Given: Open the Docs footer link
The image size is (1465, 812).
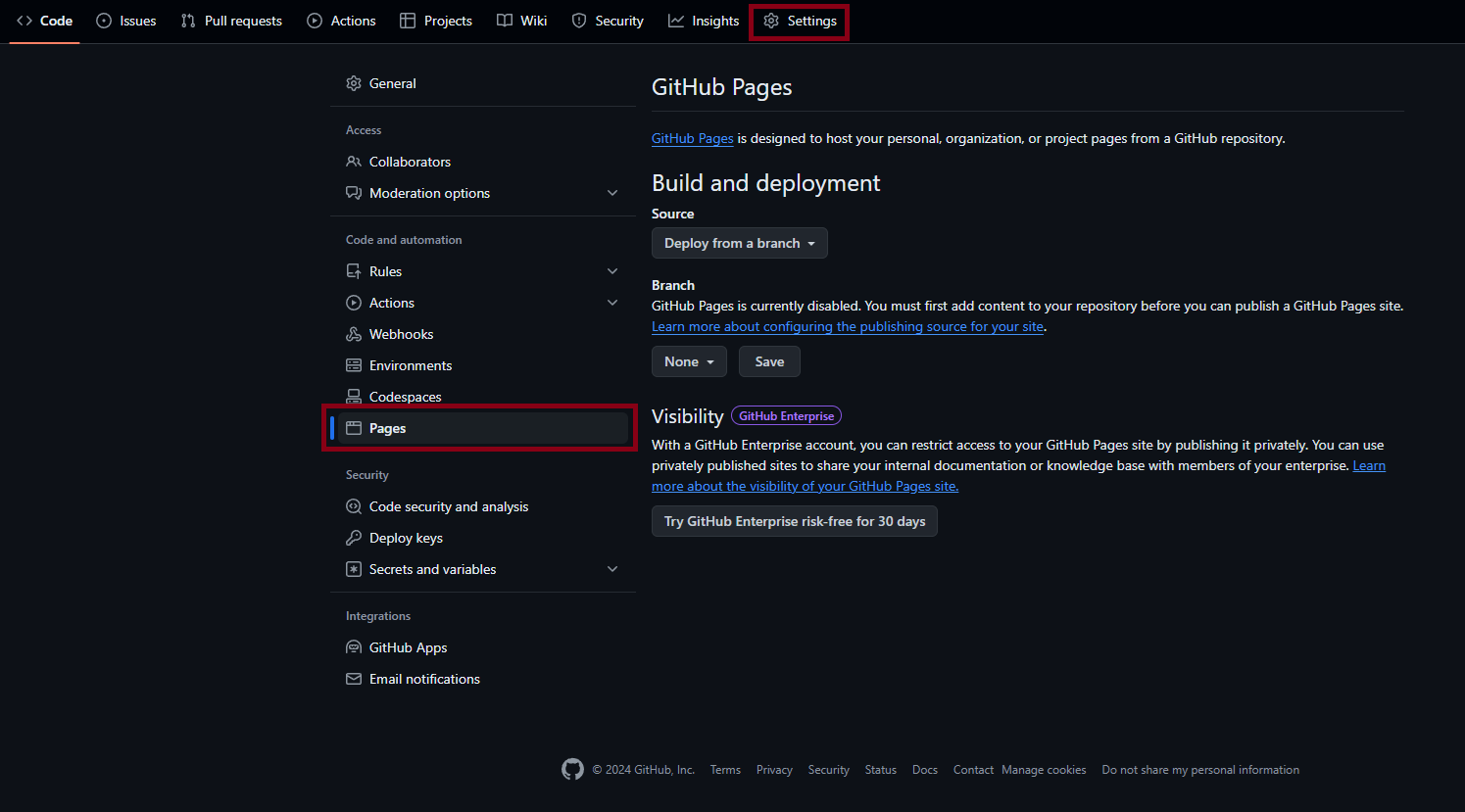Looking at the screenshot, I should click(x=925, y=770).
